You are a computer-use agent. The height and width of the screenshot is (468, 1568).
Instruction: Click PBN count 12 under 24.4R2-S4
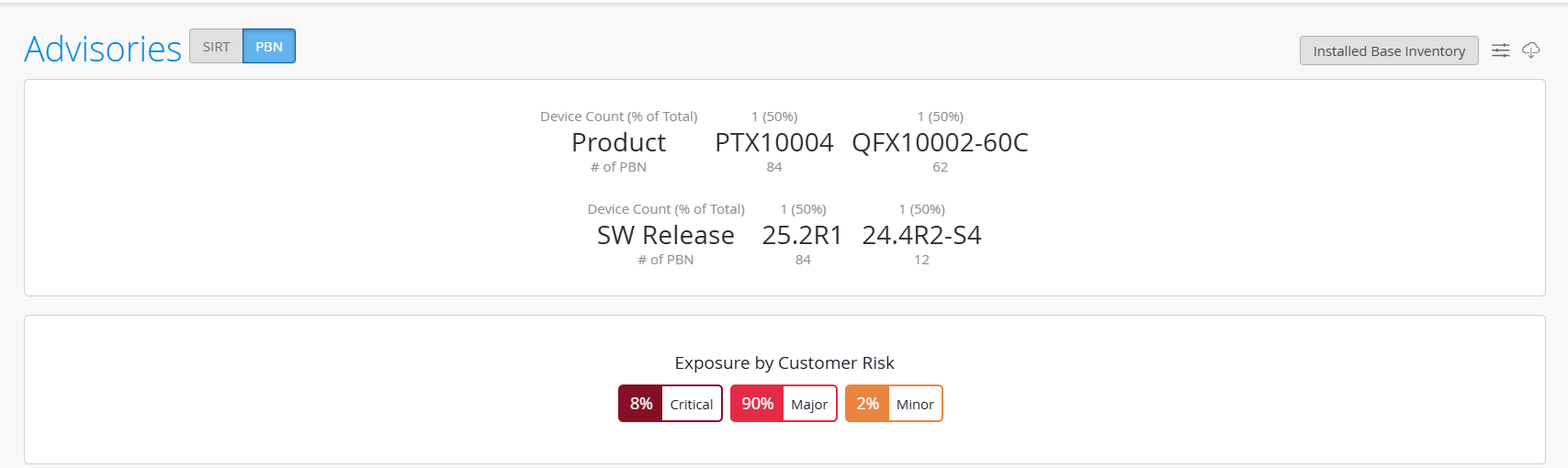point(921,260)
